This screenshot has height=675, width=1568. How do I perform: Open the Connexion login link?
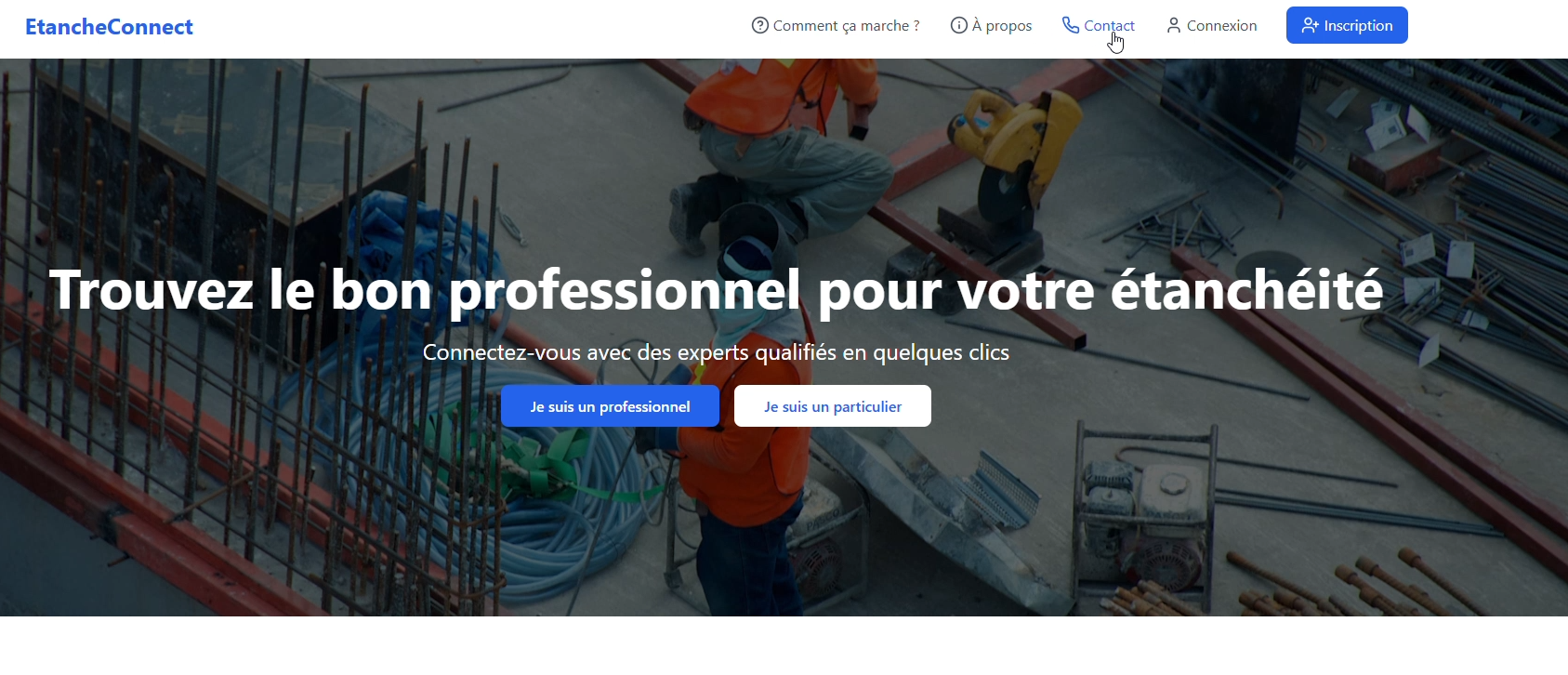tap(1211, 25)
